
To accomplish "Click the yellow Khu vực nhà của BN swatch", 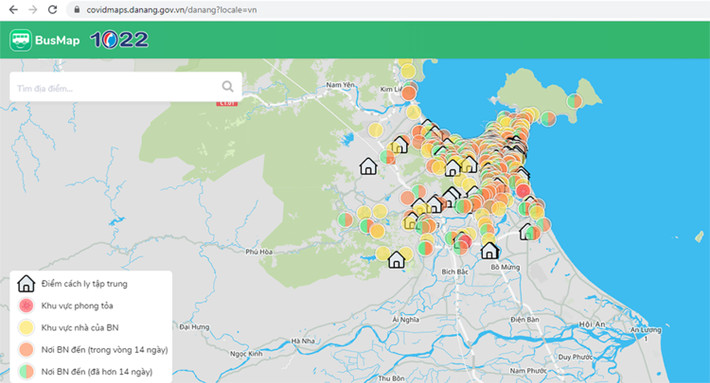I will 26,327.
